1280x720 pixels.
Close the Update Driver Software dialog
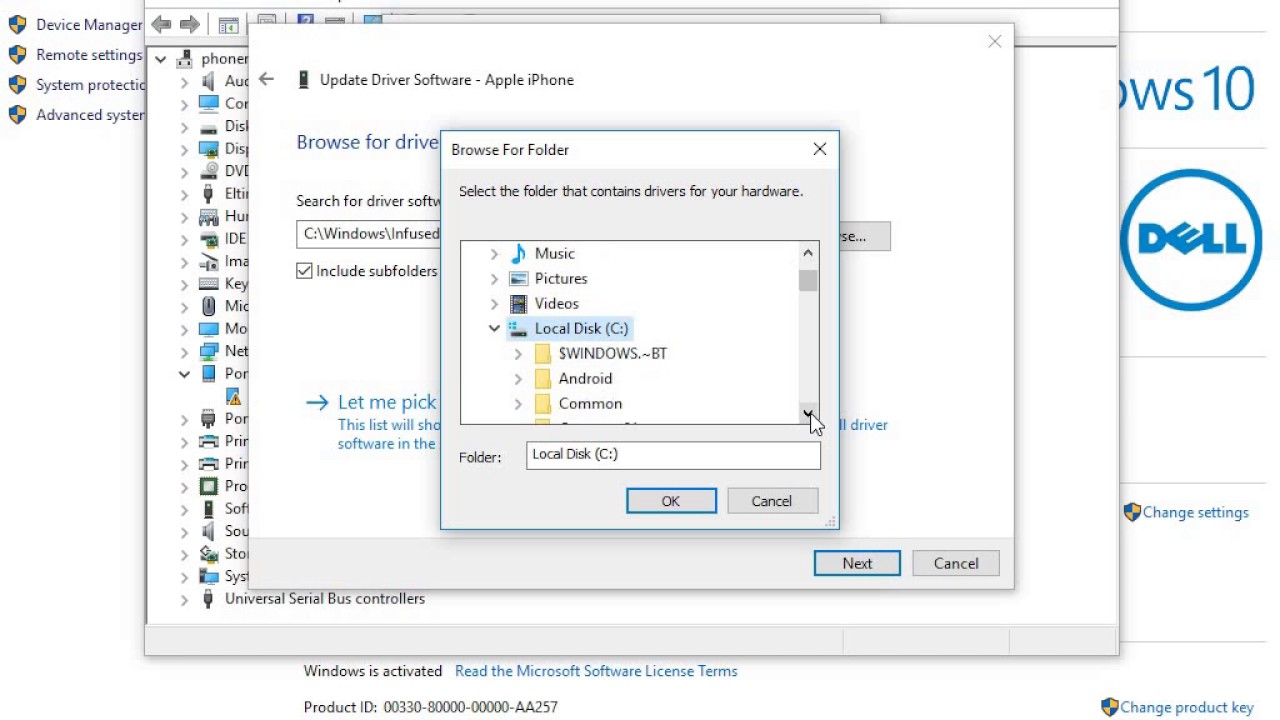pos(994,41)
